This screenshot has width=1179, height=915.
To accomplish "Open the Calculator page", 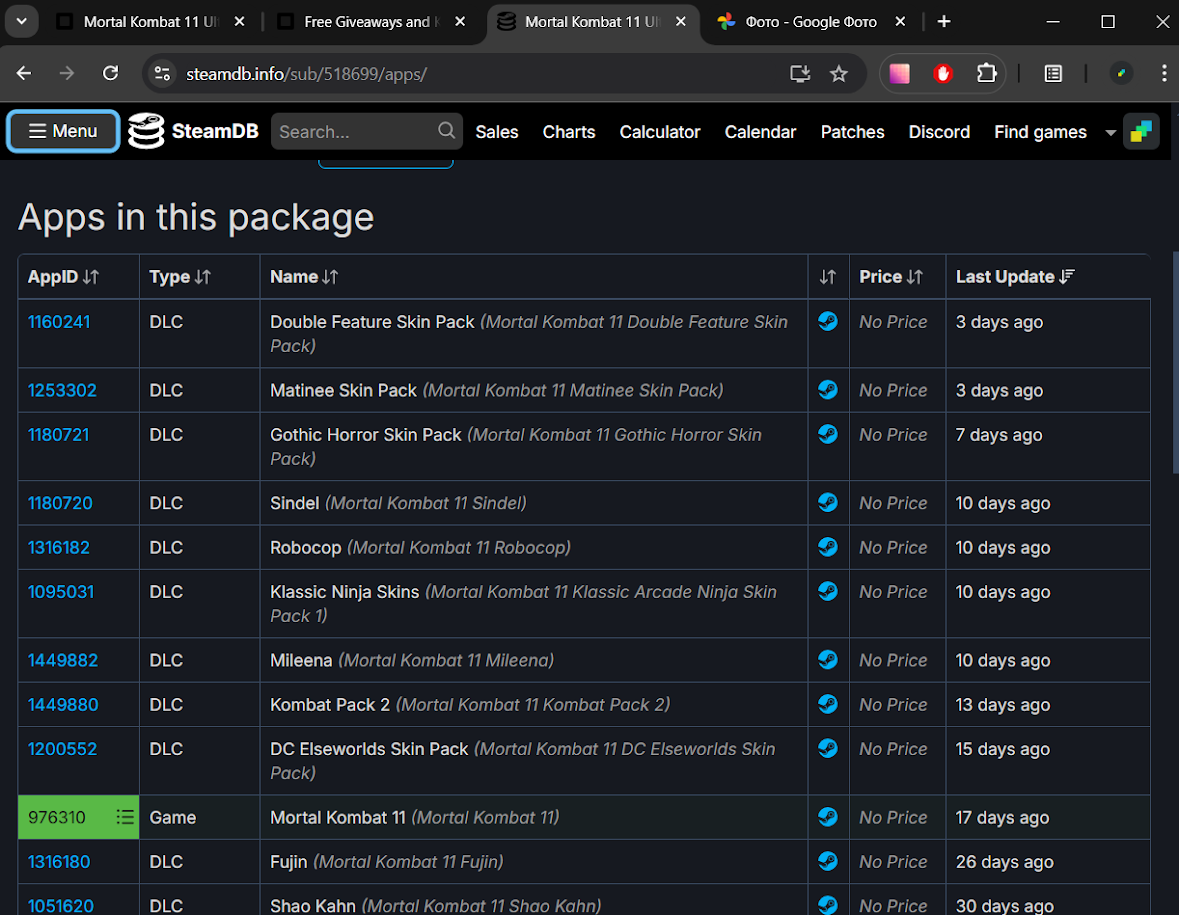I will (x=659, y=132).
